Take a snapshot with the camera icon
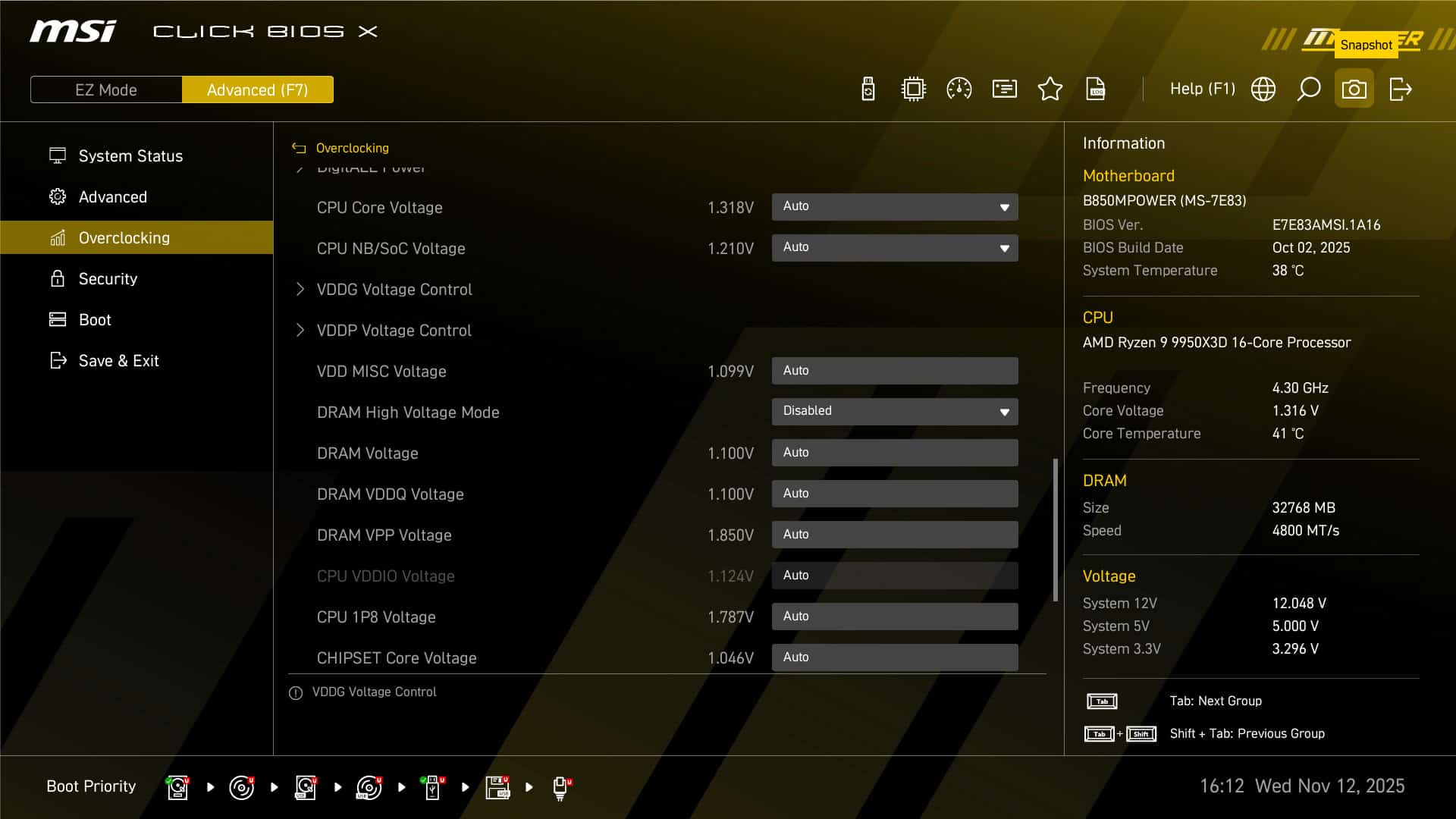The image size is (1456, 819). click(x=1354, y=89)
